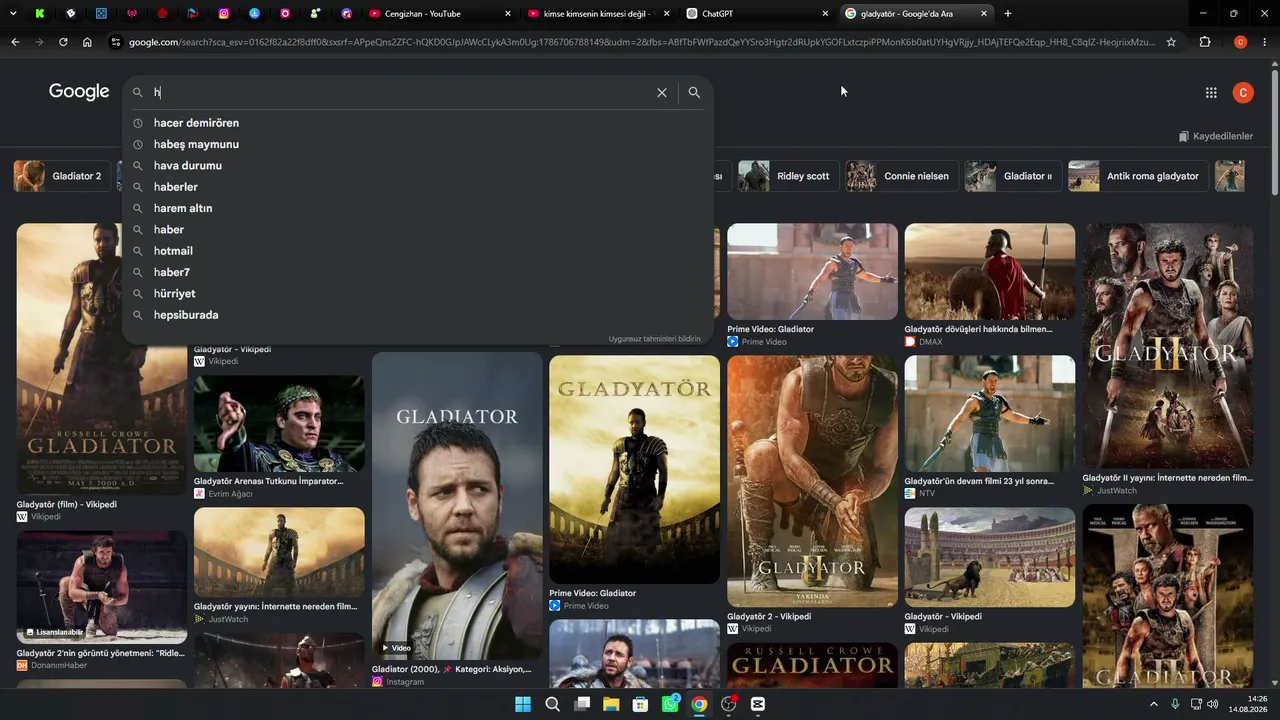Open Kaydedilenler saved items

pos(1215,136)
